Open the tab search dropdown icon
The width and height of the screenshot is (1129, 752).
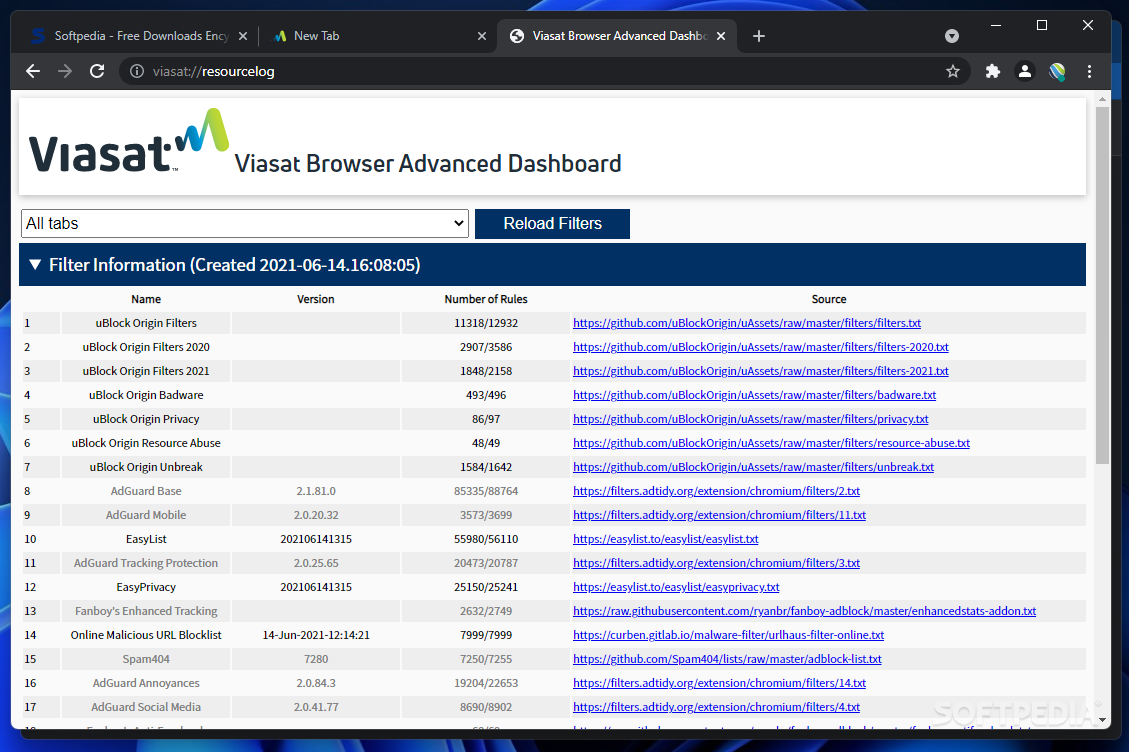click(x=952, y=36)
